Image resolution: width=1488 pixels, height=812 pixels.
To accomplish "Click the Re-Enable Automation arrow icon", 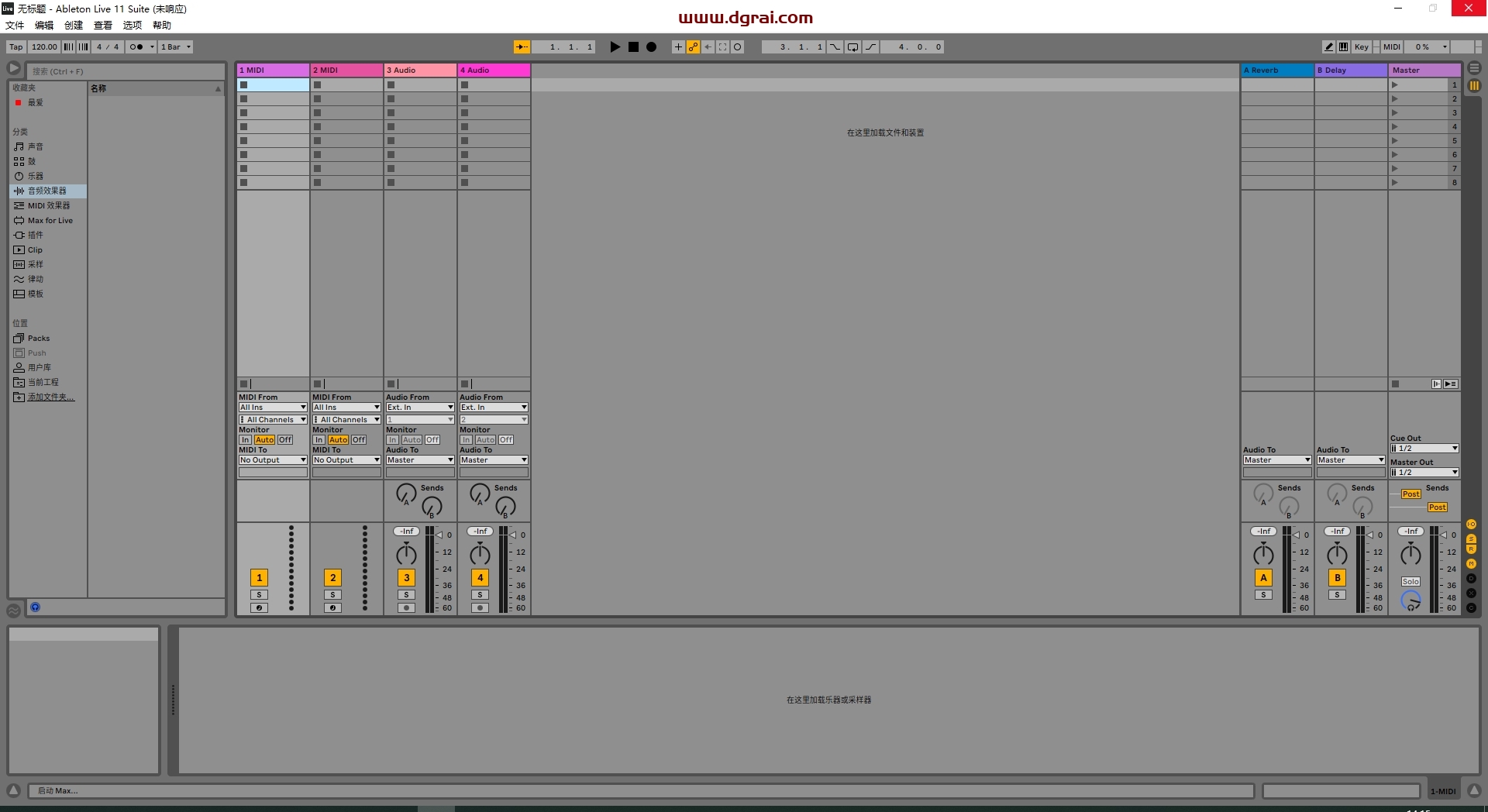I will 708,46.
